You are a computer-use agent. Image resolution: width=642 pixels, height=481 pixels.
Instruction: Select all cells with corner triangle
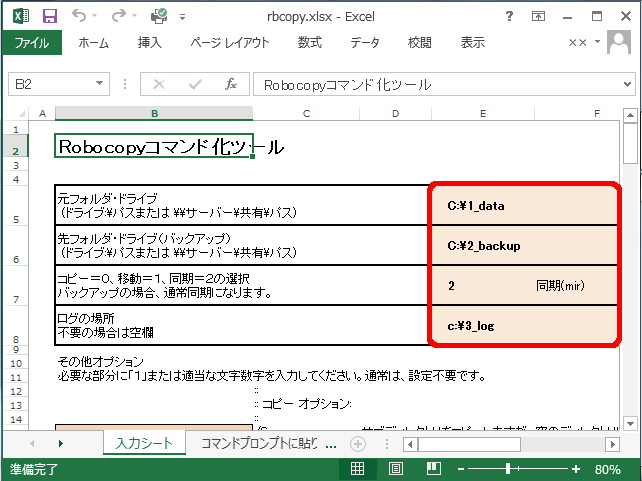point(20,113)
